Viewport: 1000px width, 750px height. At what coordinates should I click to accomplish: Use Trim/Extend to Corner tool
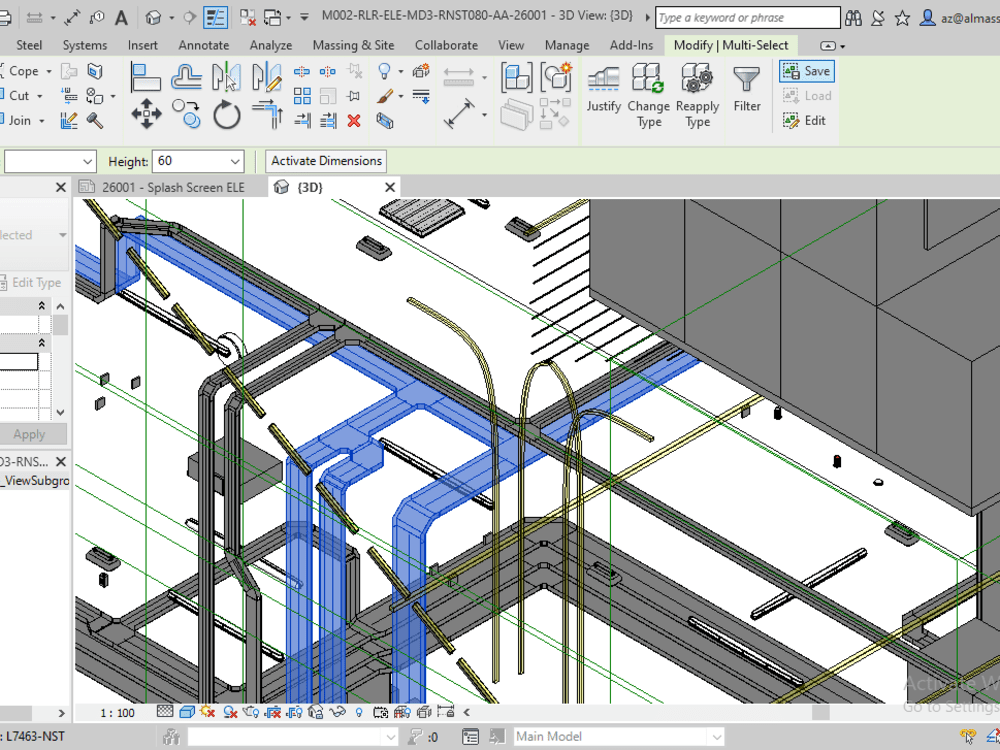[x=267, y=115]
